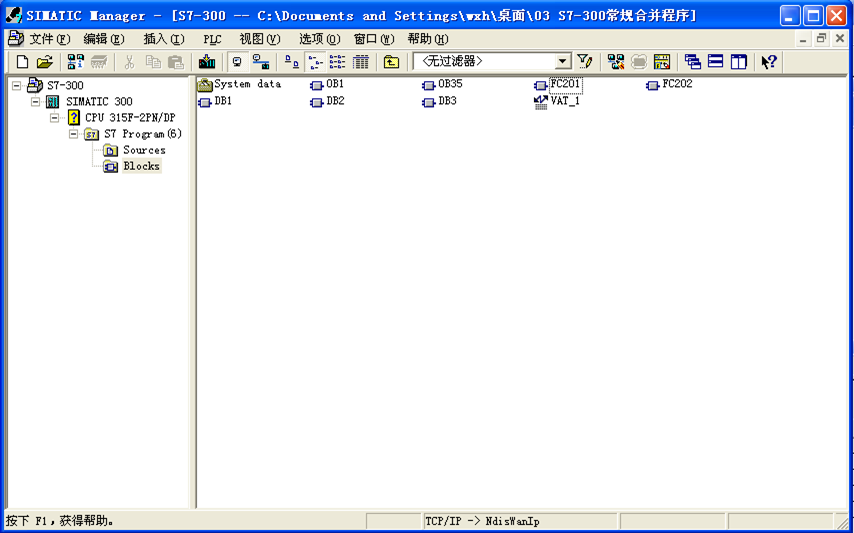Click the Open project folder icon
Image resolution: width=854 pixels, height=533 pixels.
[45, 62]
